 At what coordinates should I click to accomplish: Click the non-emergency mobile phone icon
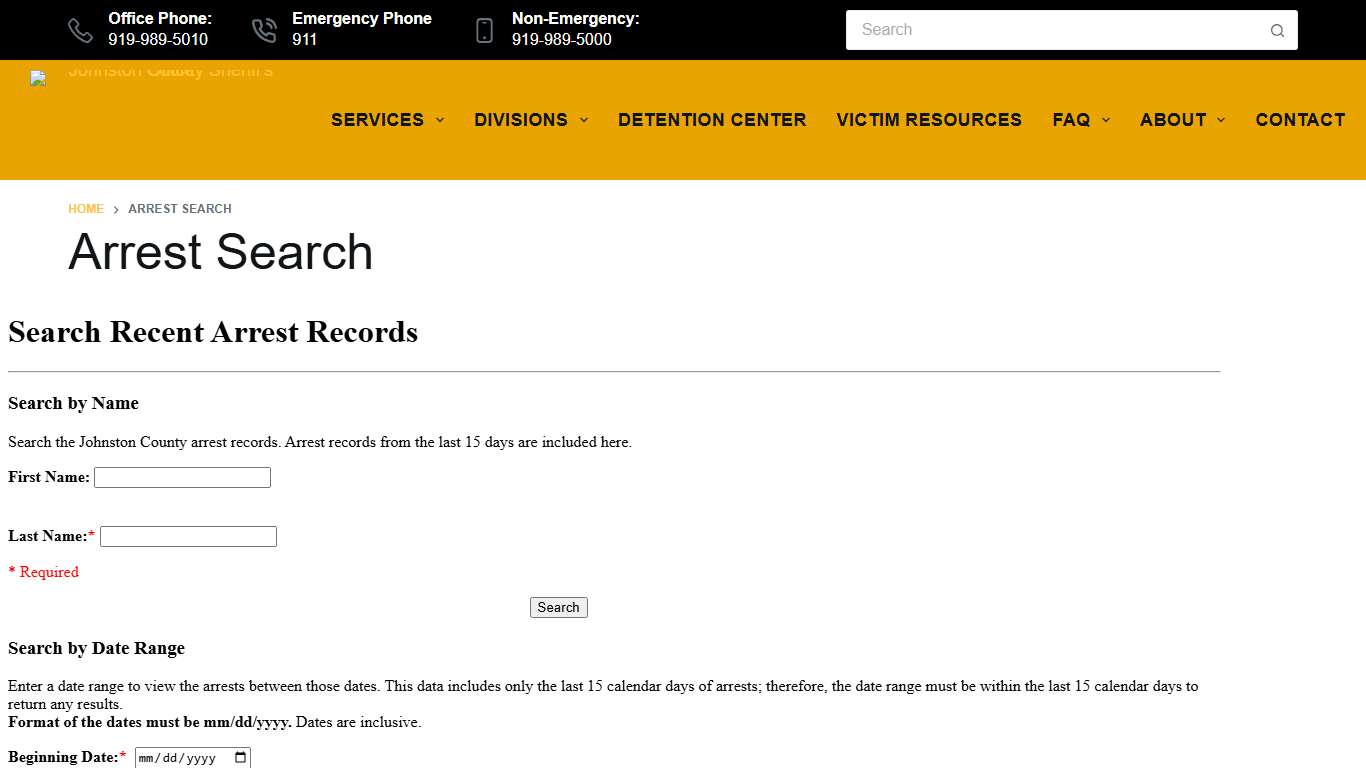484,30
